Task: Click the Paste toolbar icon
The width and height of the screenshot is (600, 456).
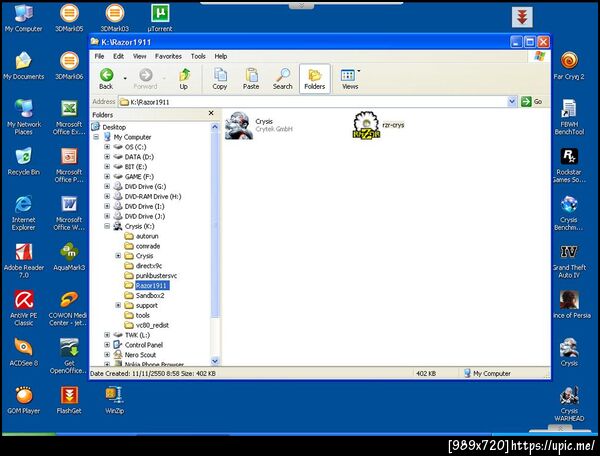Action: pos(251,79)
